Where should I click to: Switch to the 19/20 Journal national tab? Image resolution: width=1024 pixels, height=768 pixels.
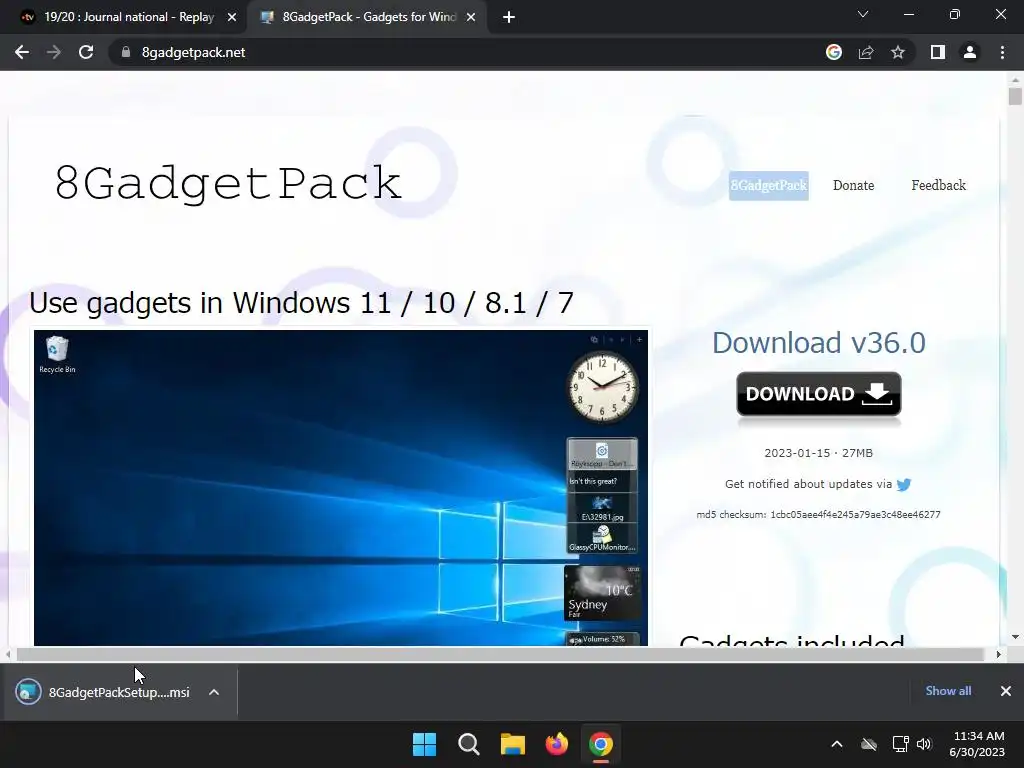pos(124,17)
